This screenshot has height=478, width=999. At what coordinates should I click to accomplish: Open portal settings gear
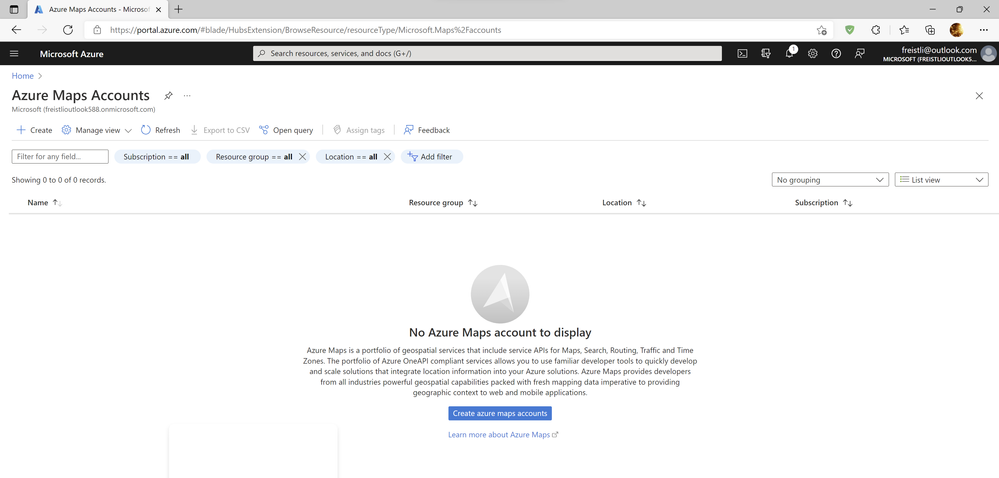point(812,54)
